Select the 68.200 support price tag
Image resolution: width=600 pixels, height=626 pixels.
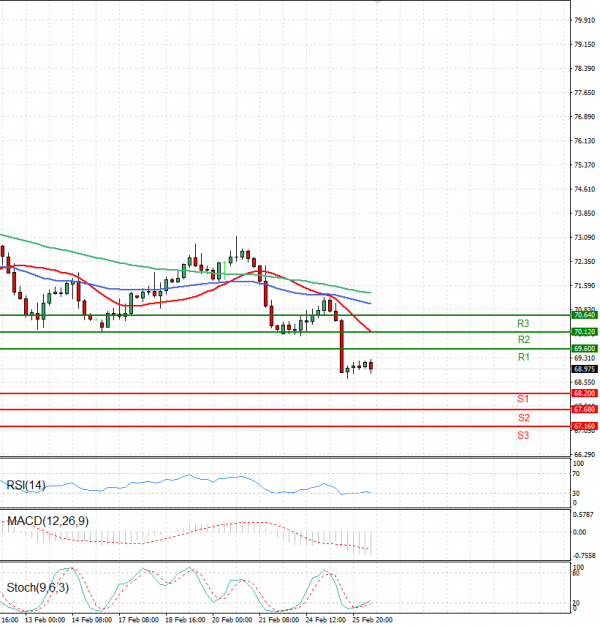coord(584,394)
